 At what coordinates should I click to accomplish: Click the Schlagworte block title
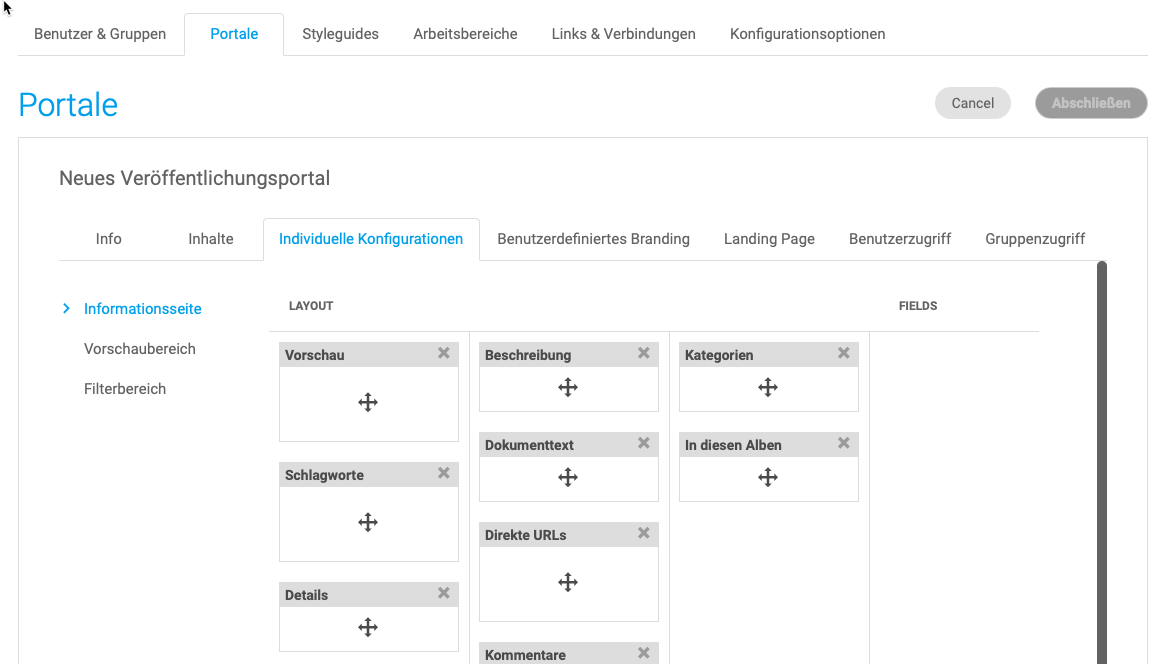[x=324, y=475]
